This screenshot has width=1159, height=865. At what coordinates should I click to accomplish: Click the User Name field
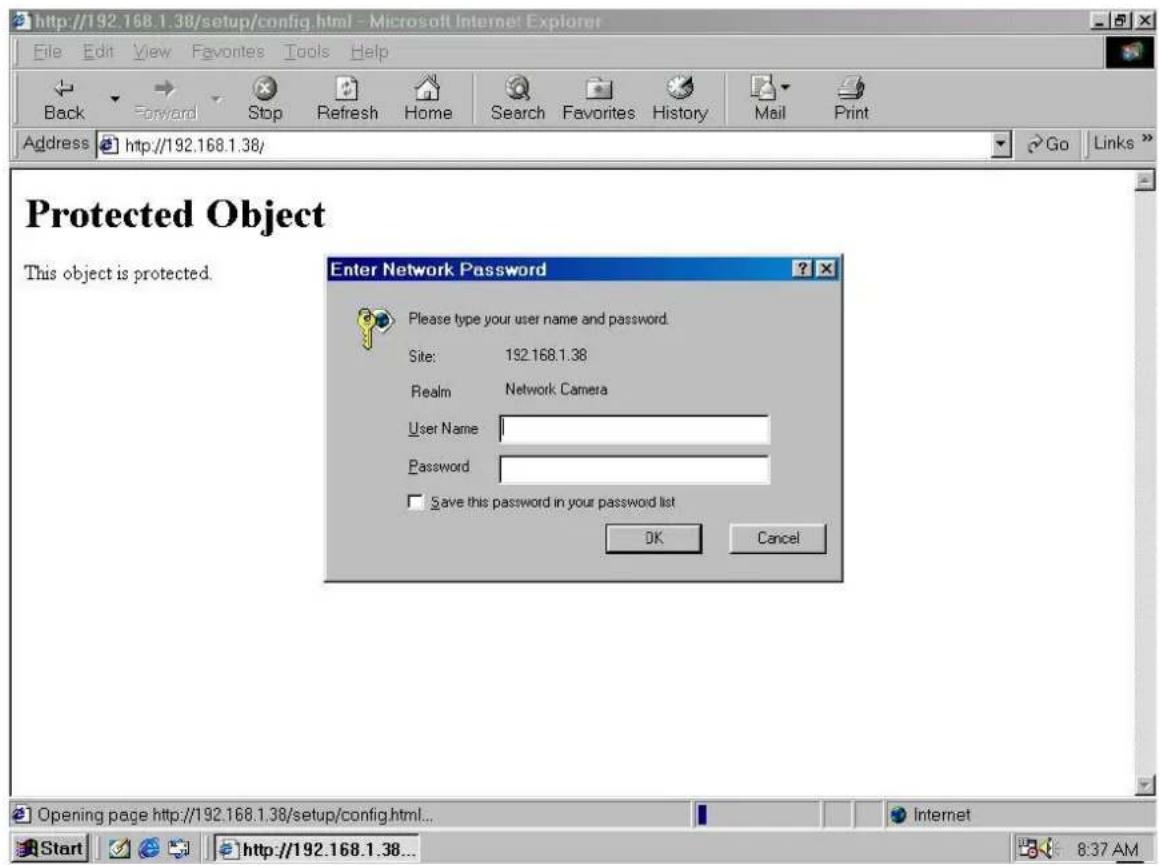click(634, 429)
